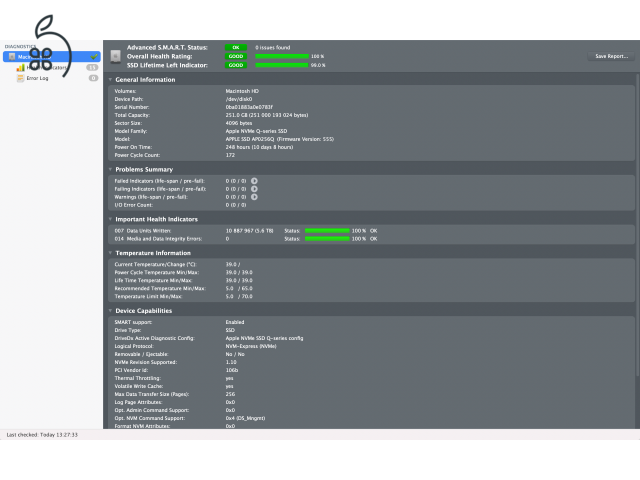Click the Power On Time value 248 hours
The image size is (640, 480).
pyautogui.click(x=259, y=147)
